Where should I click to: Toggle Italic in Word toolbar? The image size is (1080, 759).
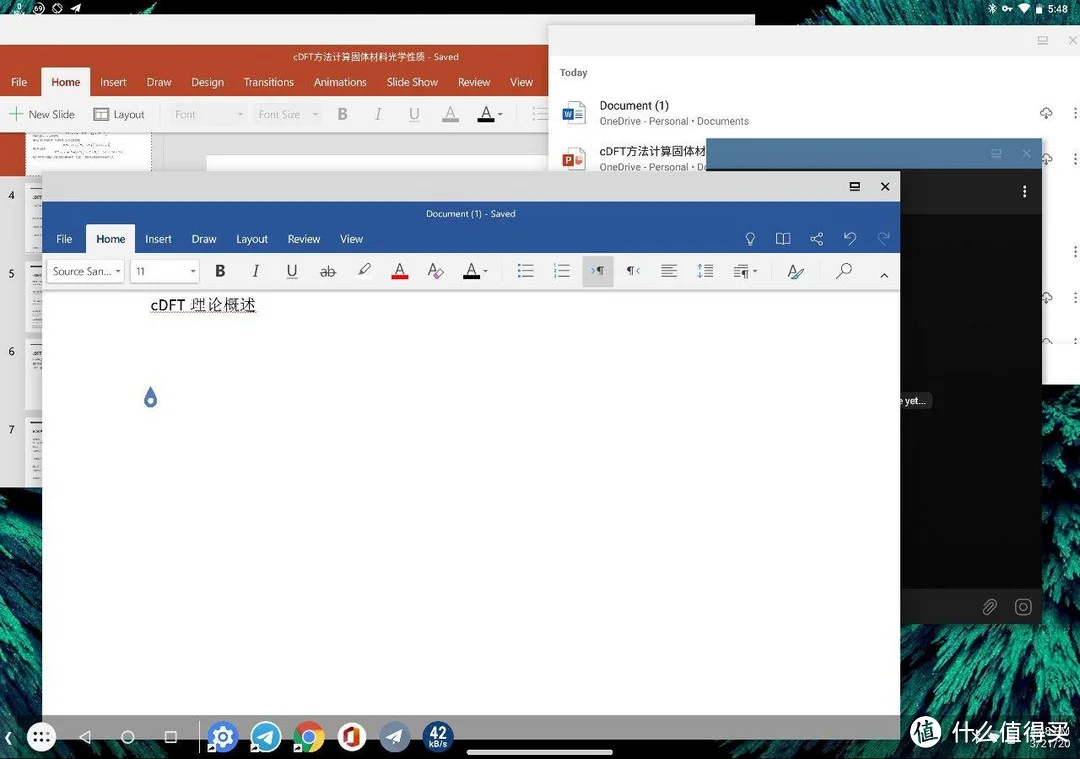tap(256, 271)
